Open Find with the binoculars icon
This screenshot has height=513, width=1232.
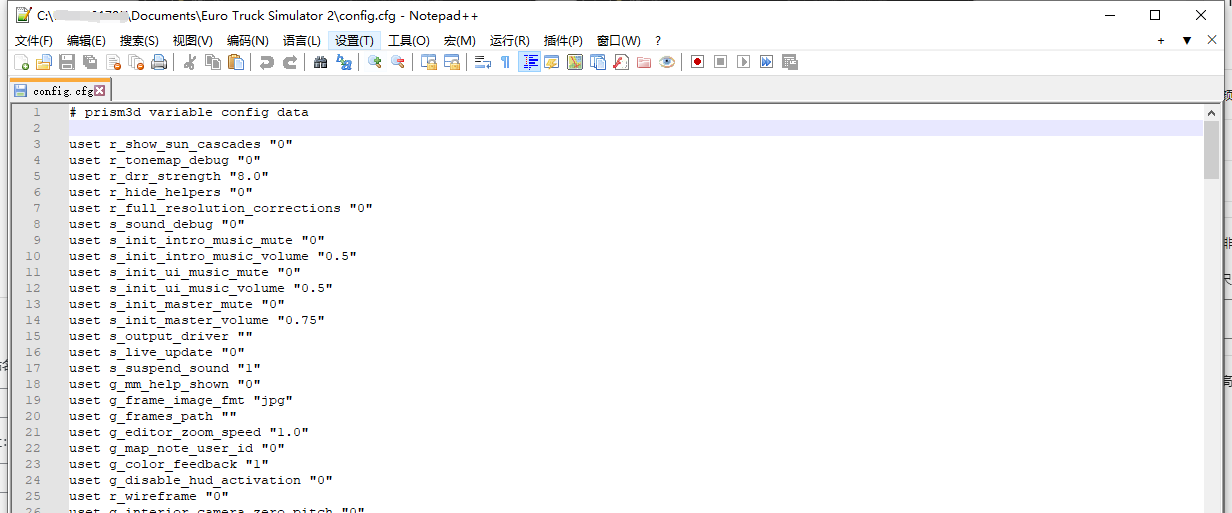pyautogui.click(x=320, y=62)
